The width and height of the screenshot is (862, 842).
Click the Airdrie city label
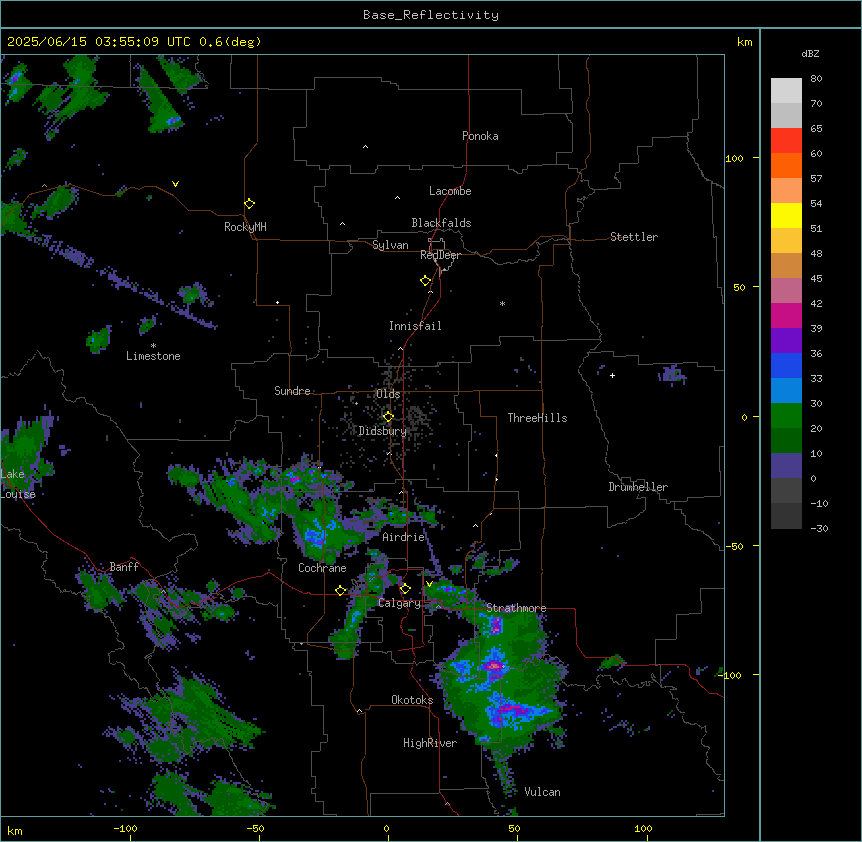point(404,537)
